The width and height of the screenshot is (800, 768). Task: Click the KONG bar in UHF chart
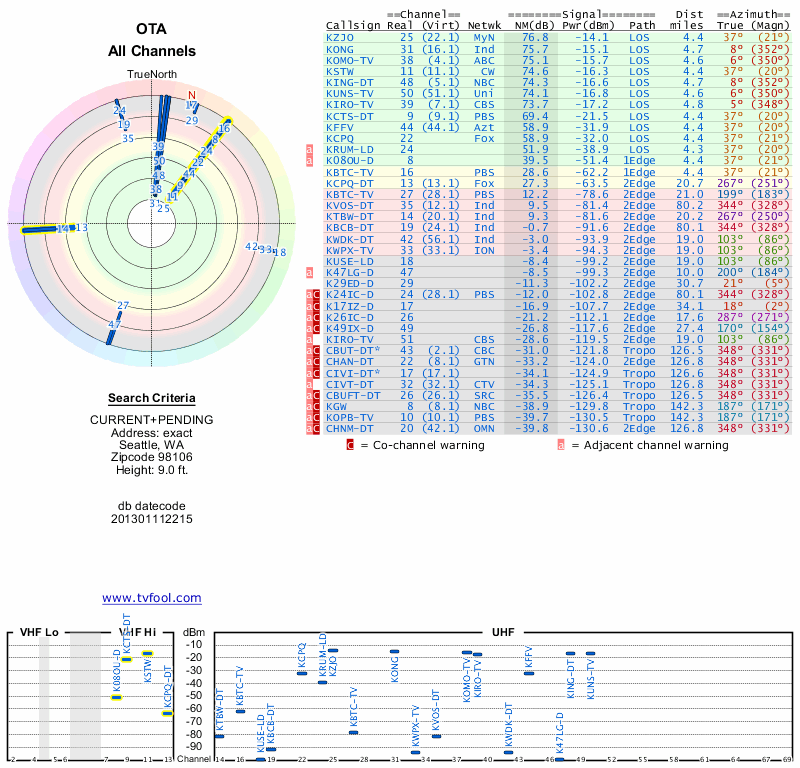pos(394,652)
